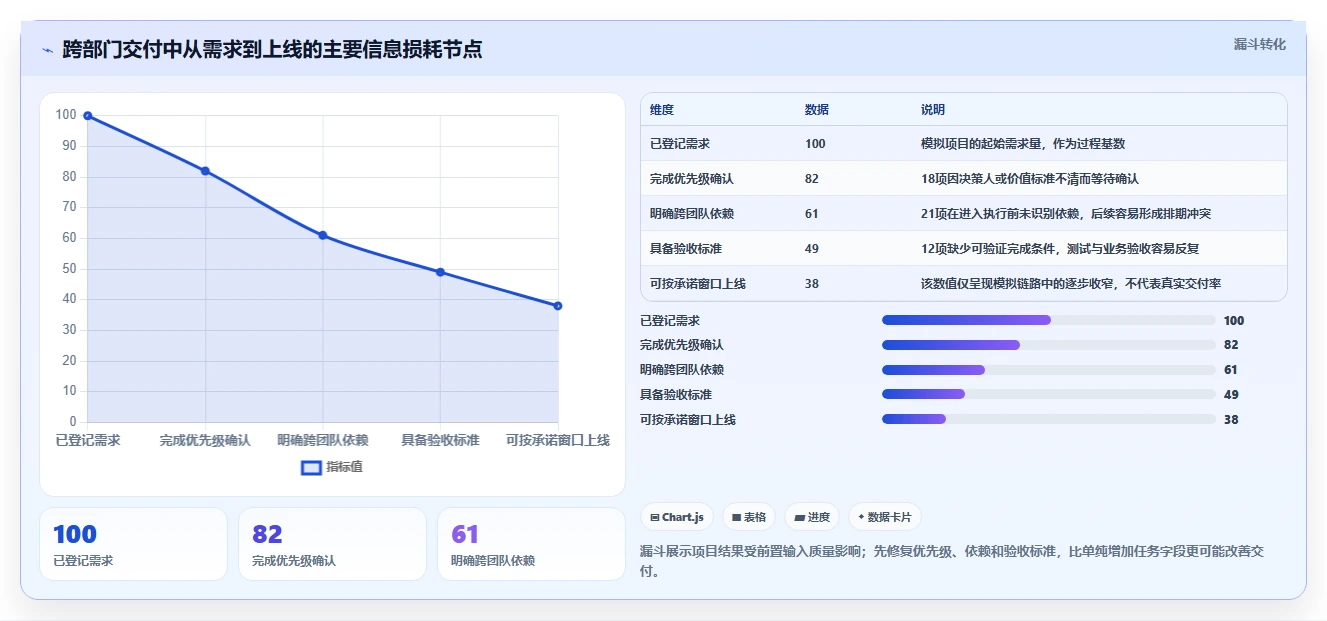Click description starting 18项因决策人
1327x621 pixels.
coord(1030,179)
